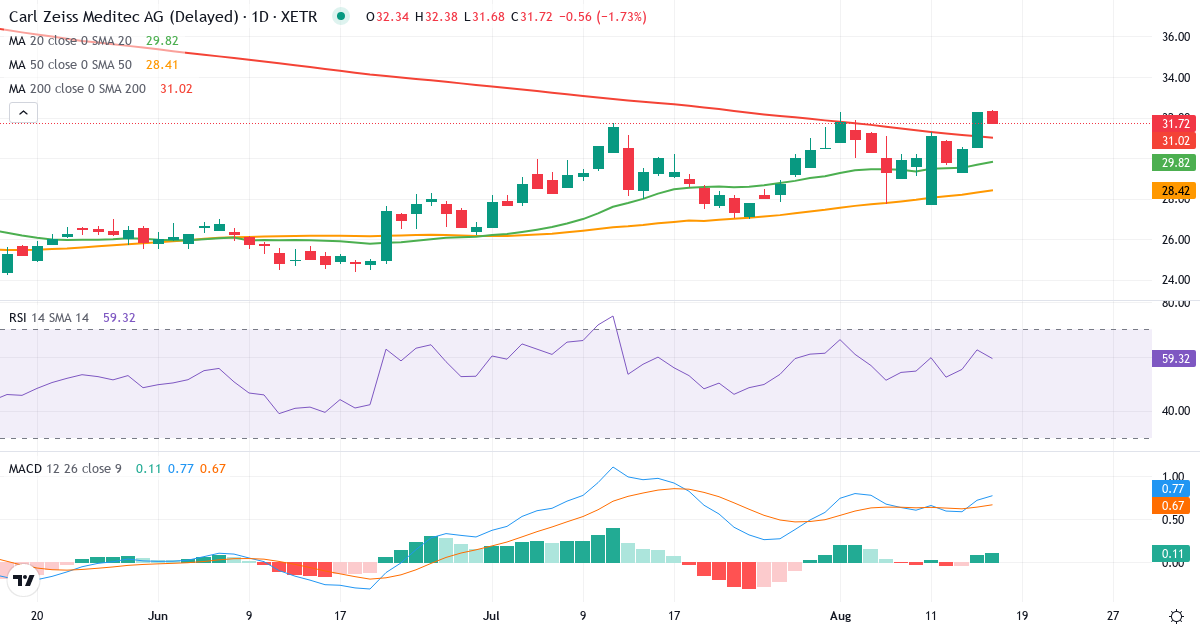
Task: Click the MA 20 value 29.82 in legend
Action: [x=162, y=41]
